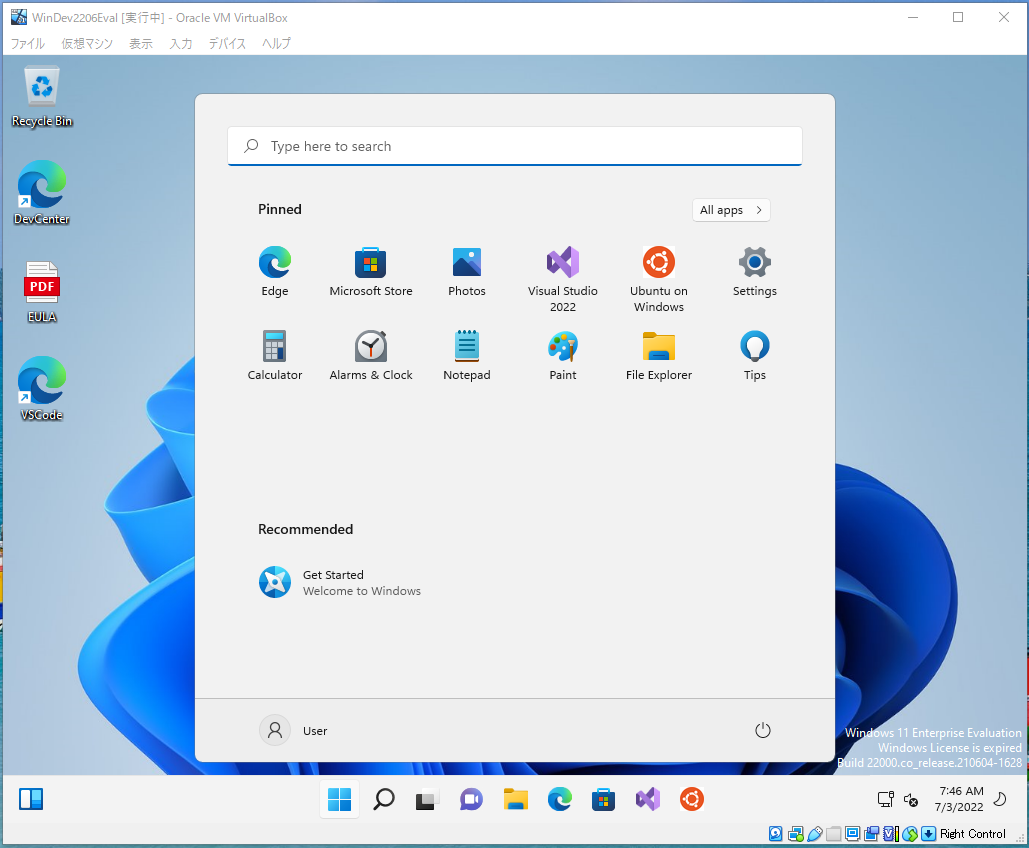Launch Visual Studio from the taskbar
Image resolution: width=1029 pixels, height=848 pixels.
(648, 799)
